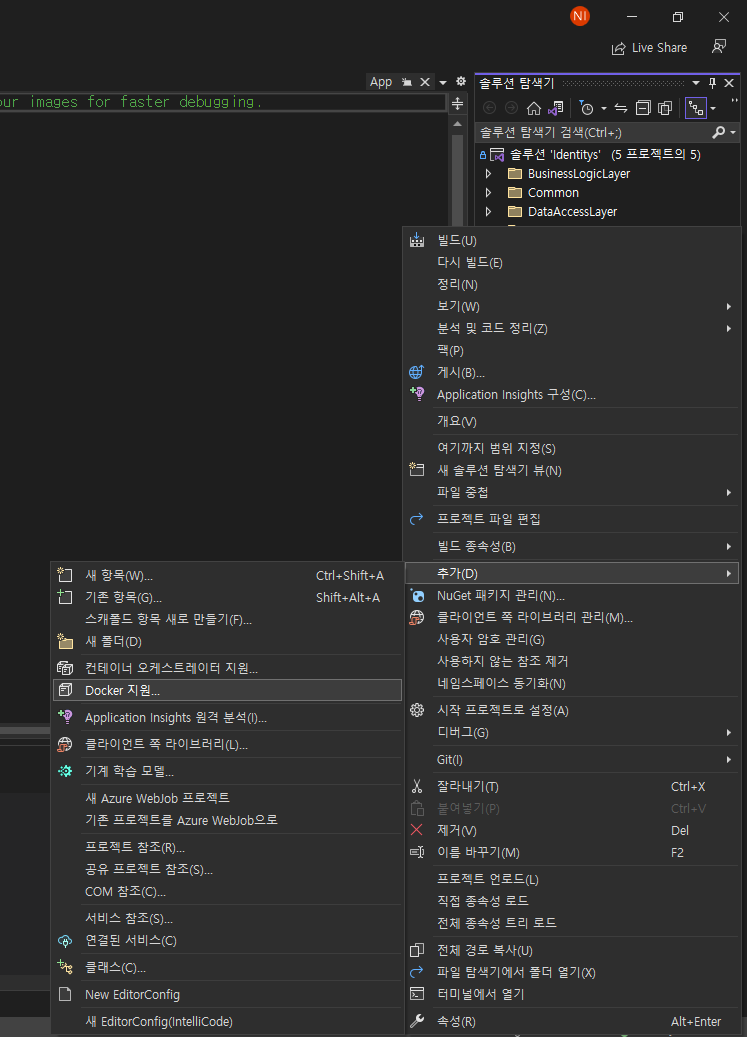Open the feedback person icon

pos(719,47)
